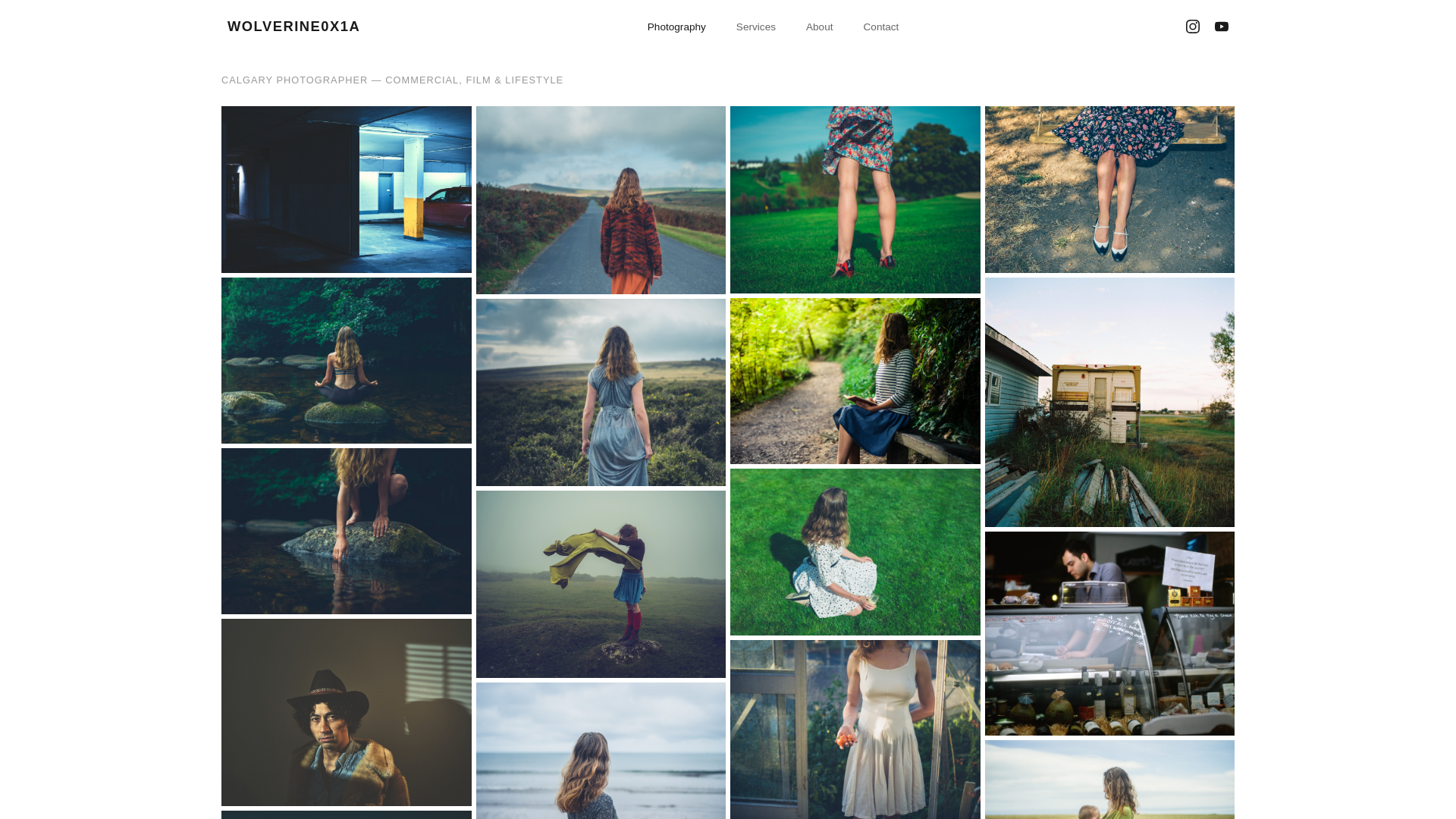Open the deli counter man photo
The image size is (1456, 819).
coord(1109,633)
